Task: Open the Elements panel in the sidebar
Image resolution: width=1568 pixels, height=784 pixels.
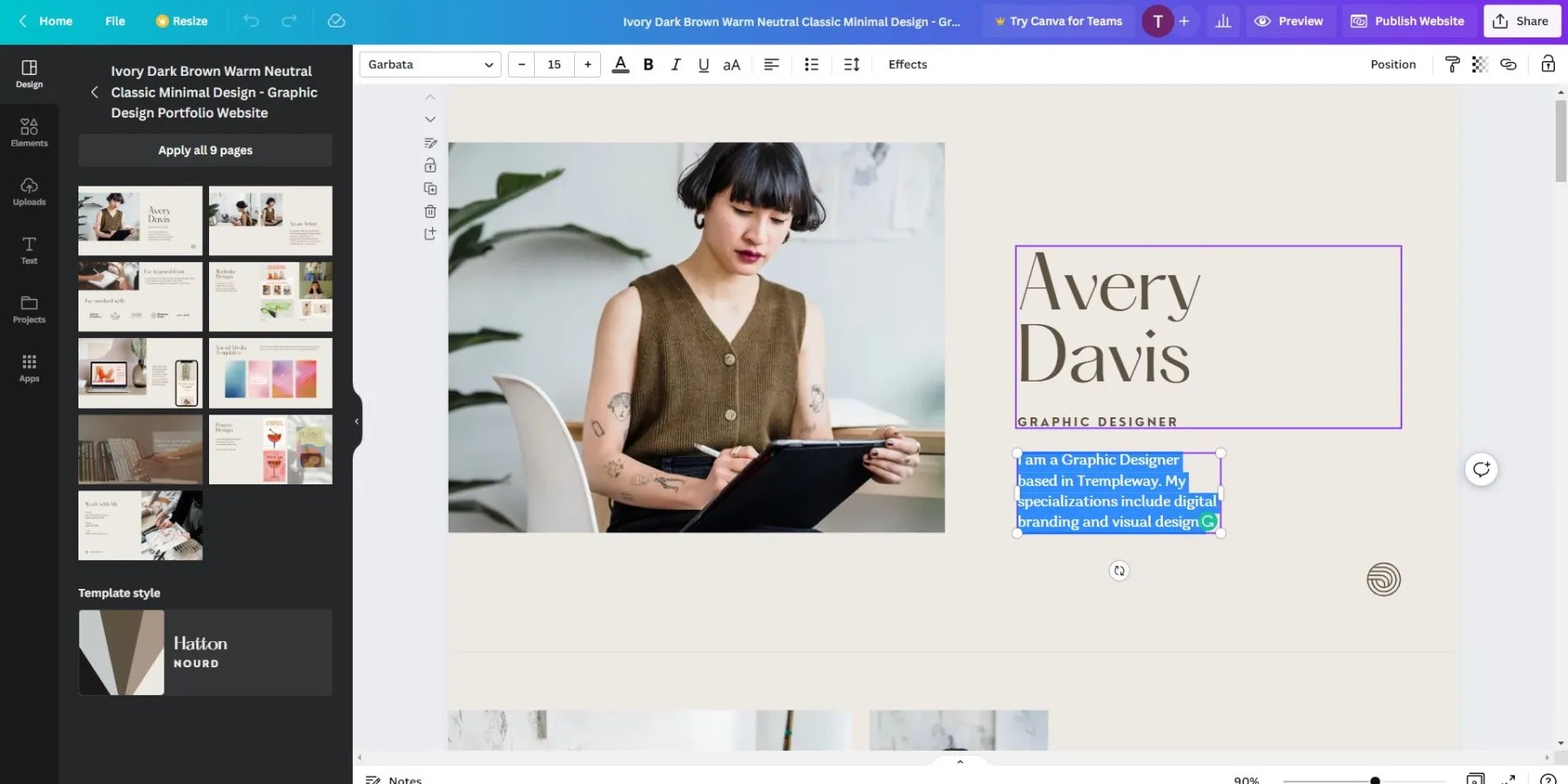Action: pos(29,132)
